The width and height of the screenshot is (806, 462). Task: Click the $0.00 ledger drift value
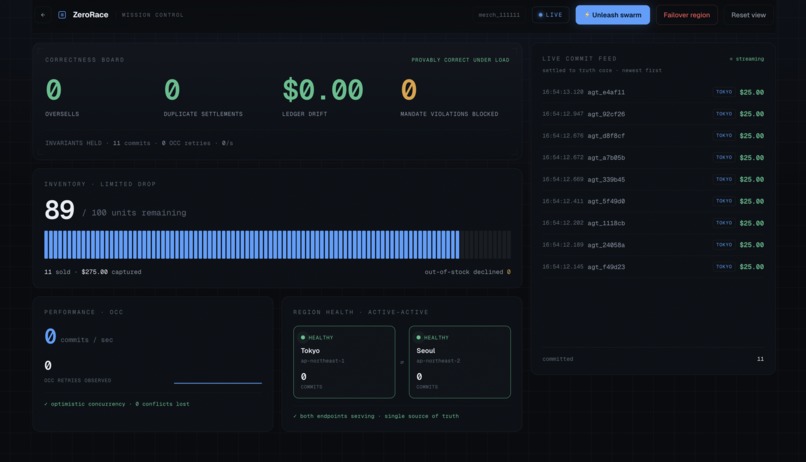tap(322, 90)
